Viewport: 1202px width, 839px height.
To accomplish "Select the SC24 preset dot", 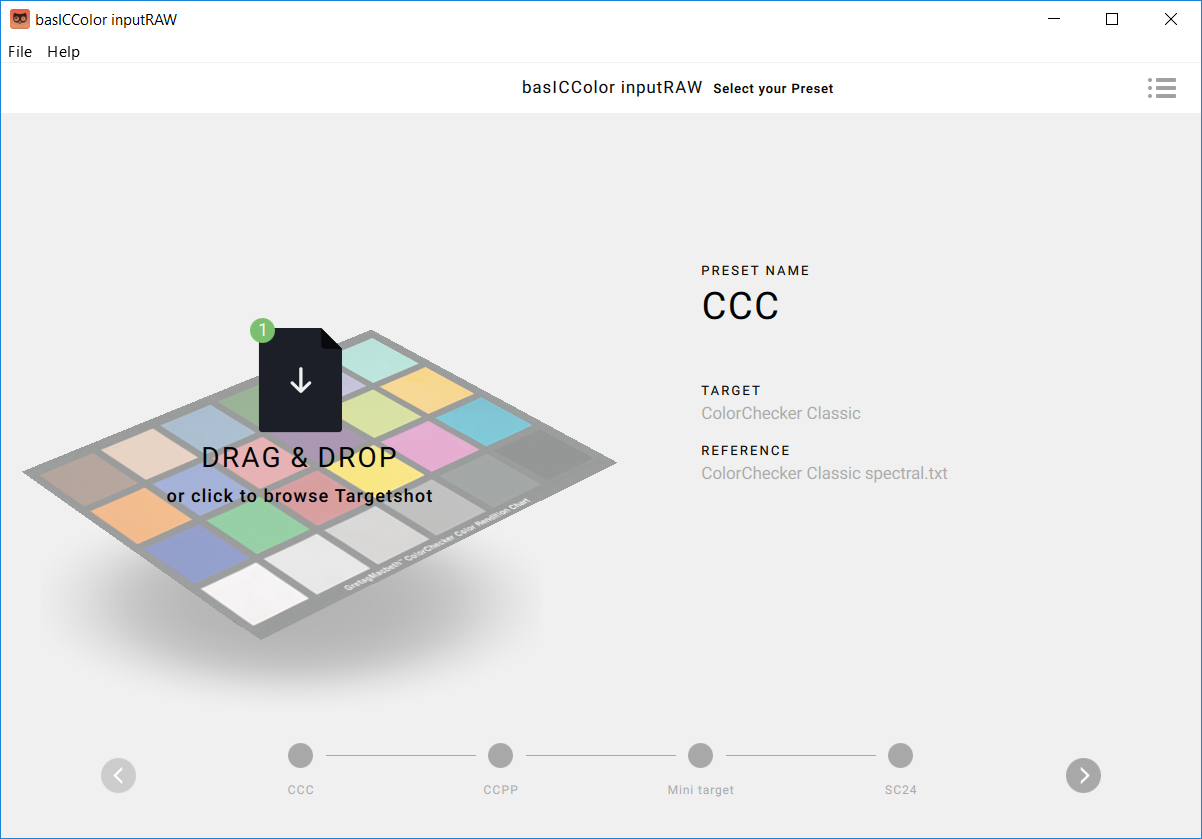I will click(x=900, y=755).
